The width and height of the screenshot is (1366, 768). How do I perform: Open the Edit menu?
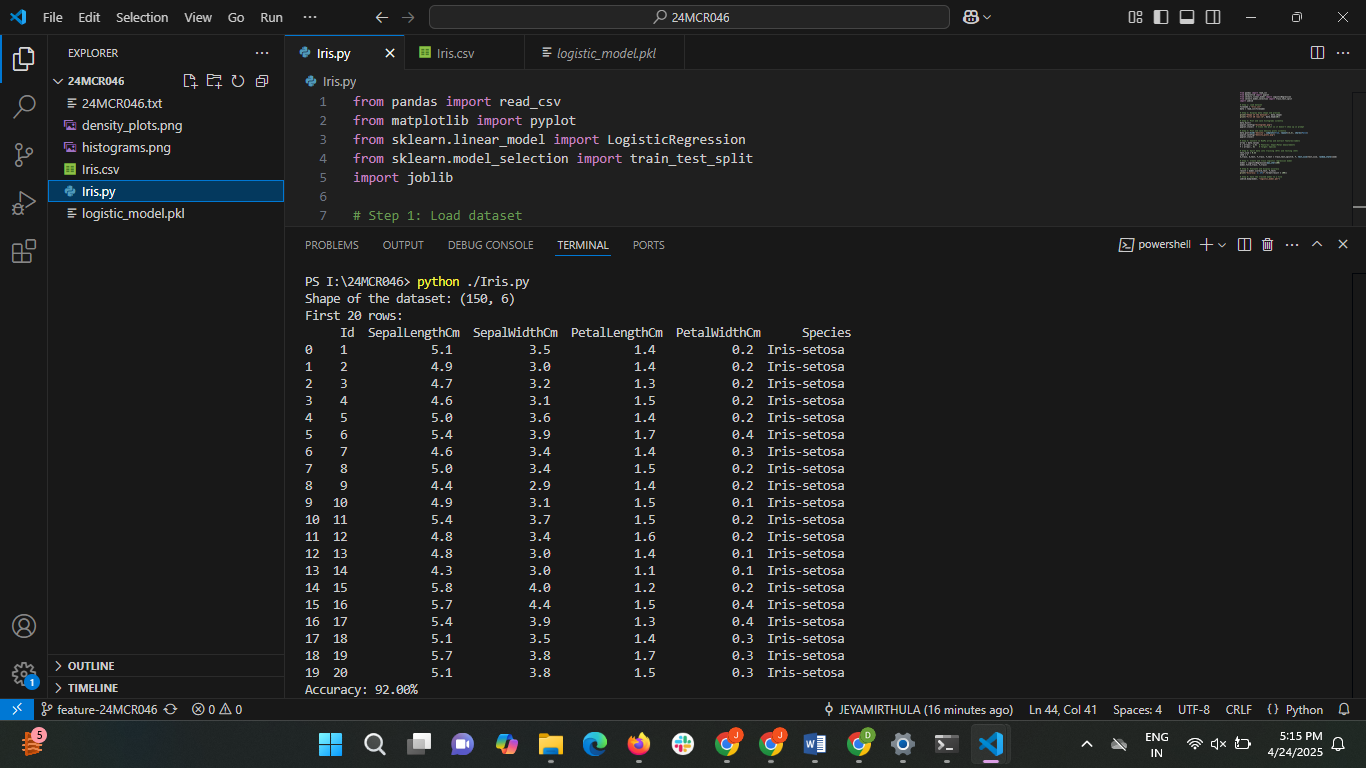point(89,17)
